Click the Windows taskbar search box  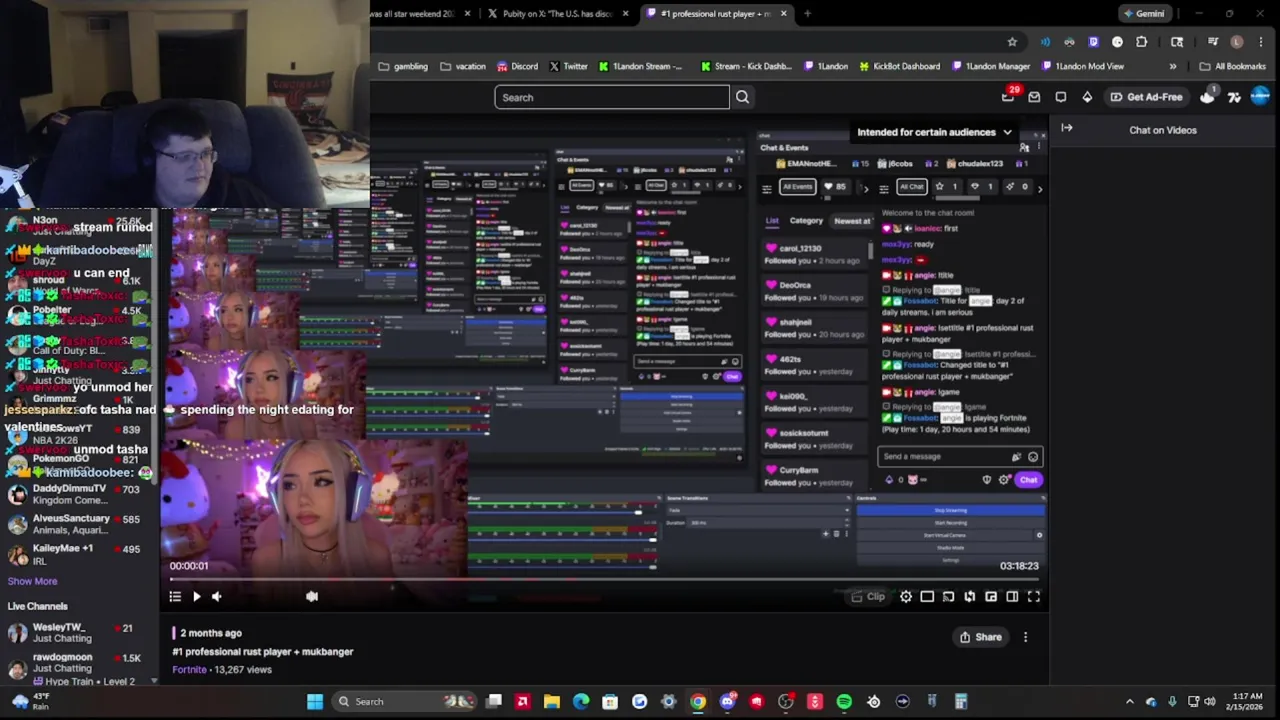click(405, 701)
